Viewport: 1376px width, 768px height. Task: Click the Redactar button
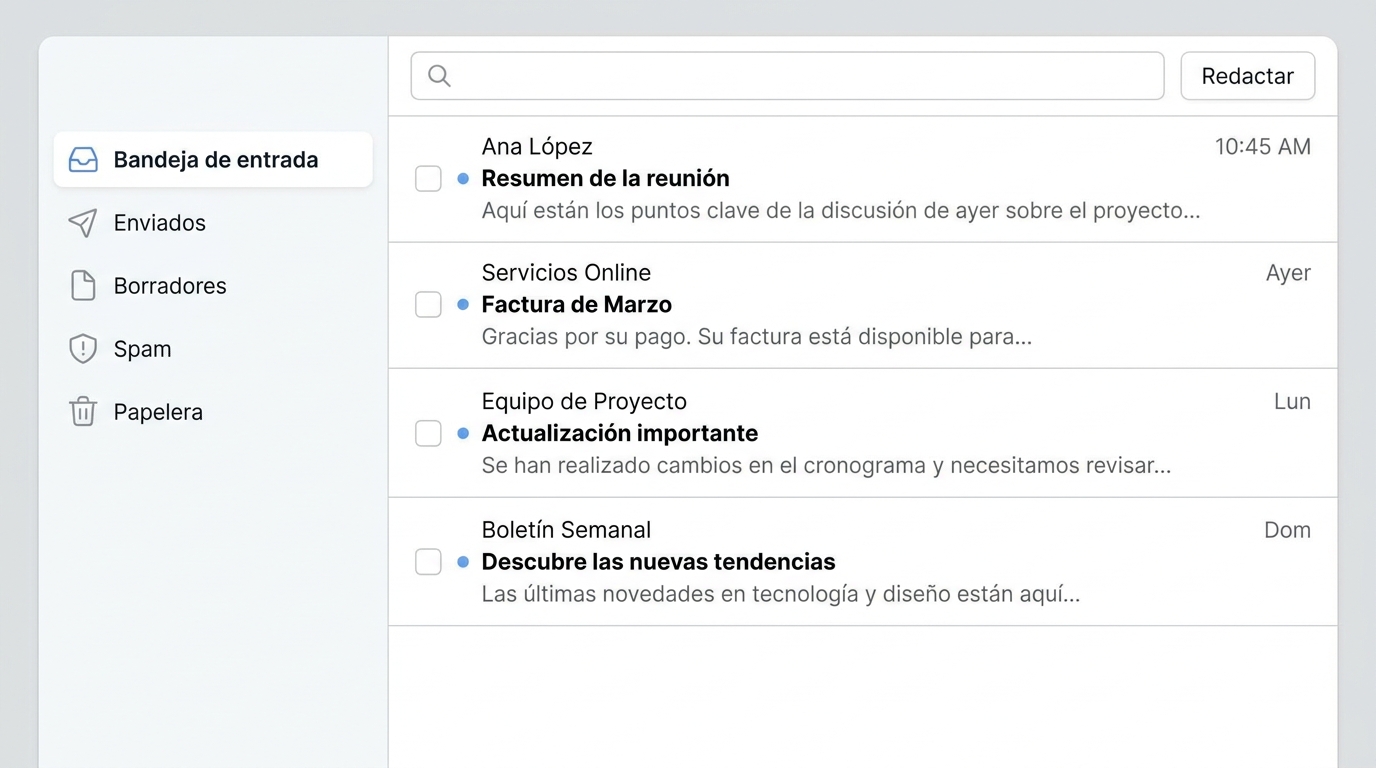[1247, 76]
